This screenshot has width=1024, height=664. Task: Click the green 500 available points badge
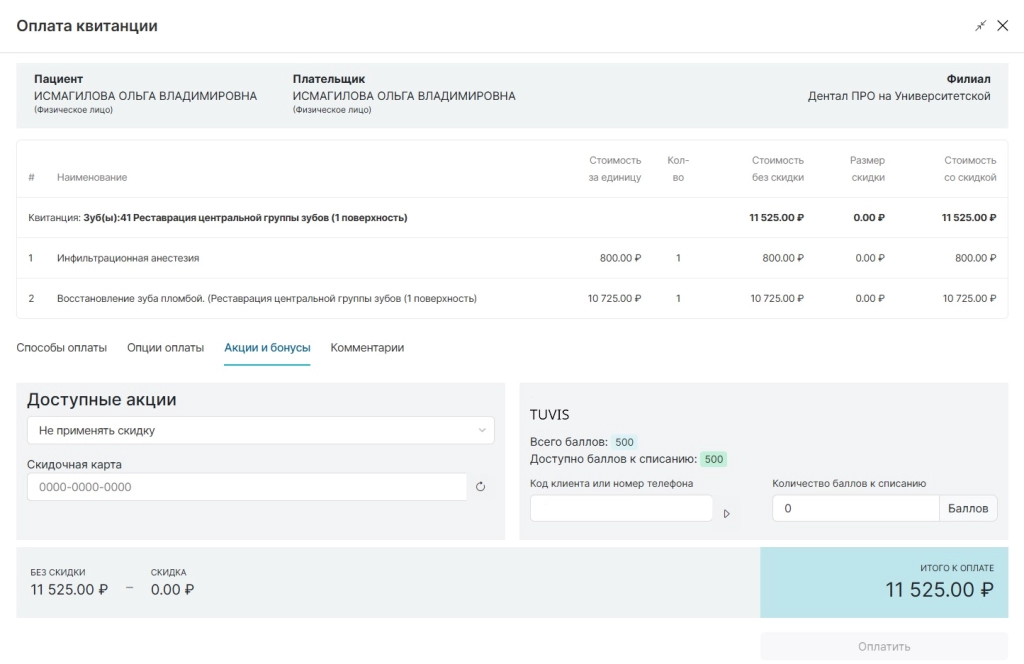coord(714,459)
